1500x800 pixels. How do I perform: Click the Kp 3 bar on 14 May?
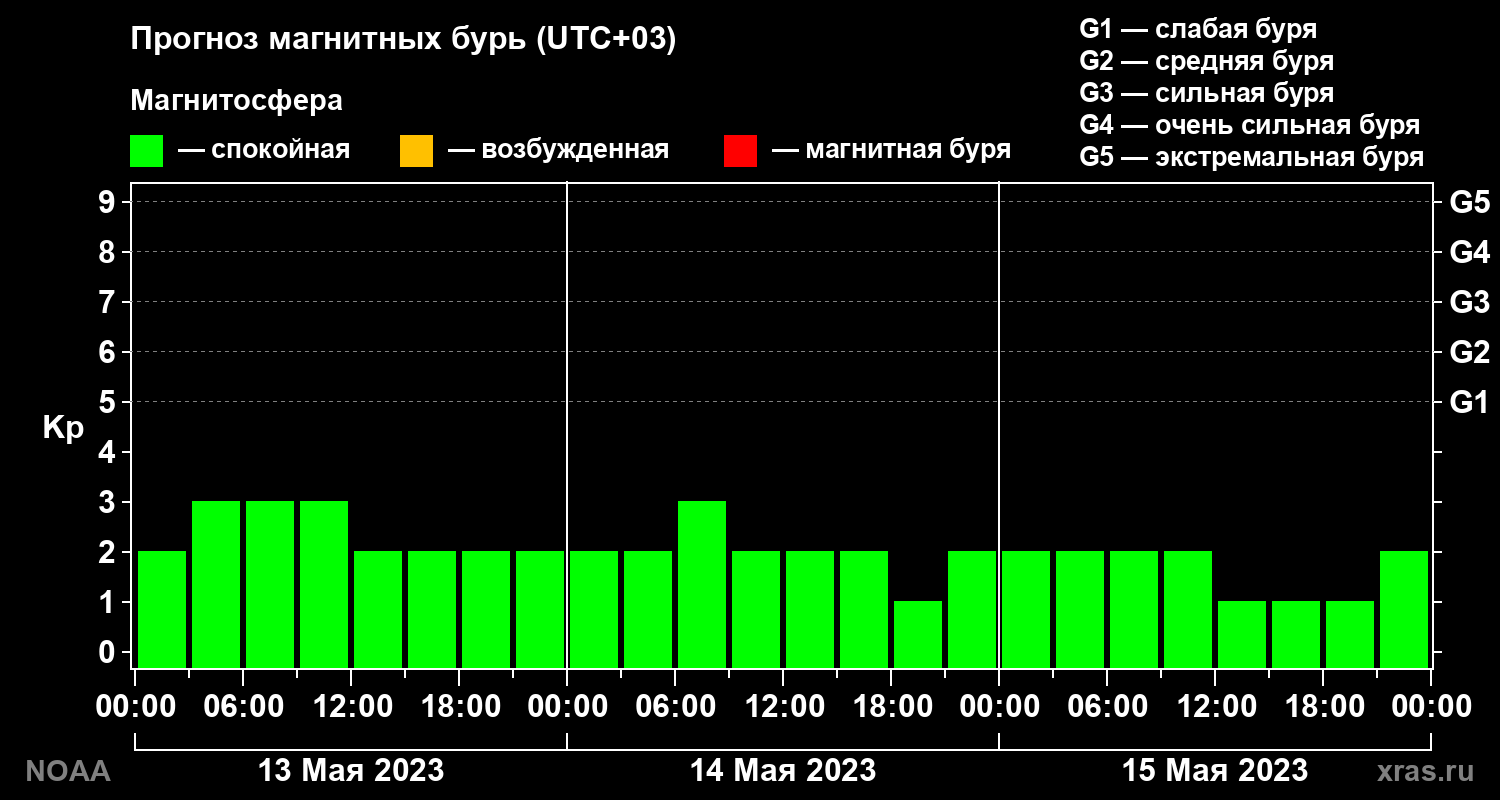point(702,584)
